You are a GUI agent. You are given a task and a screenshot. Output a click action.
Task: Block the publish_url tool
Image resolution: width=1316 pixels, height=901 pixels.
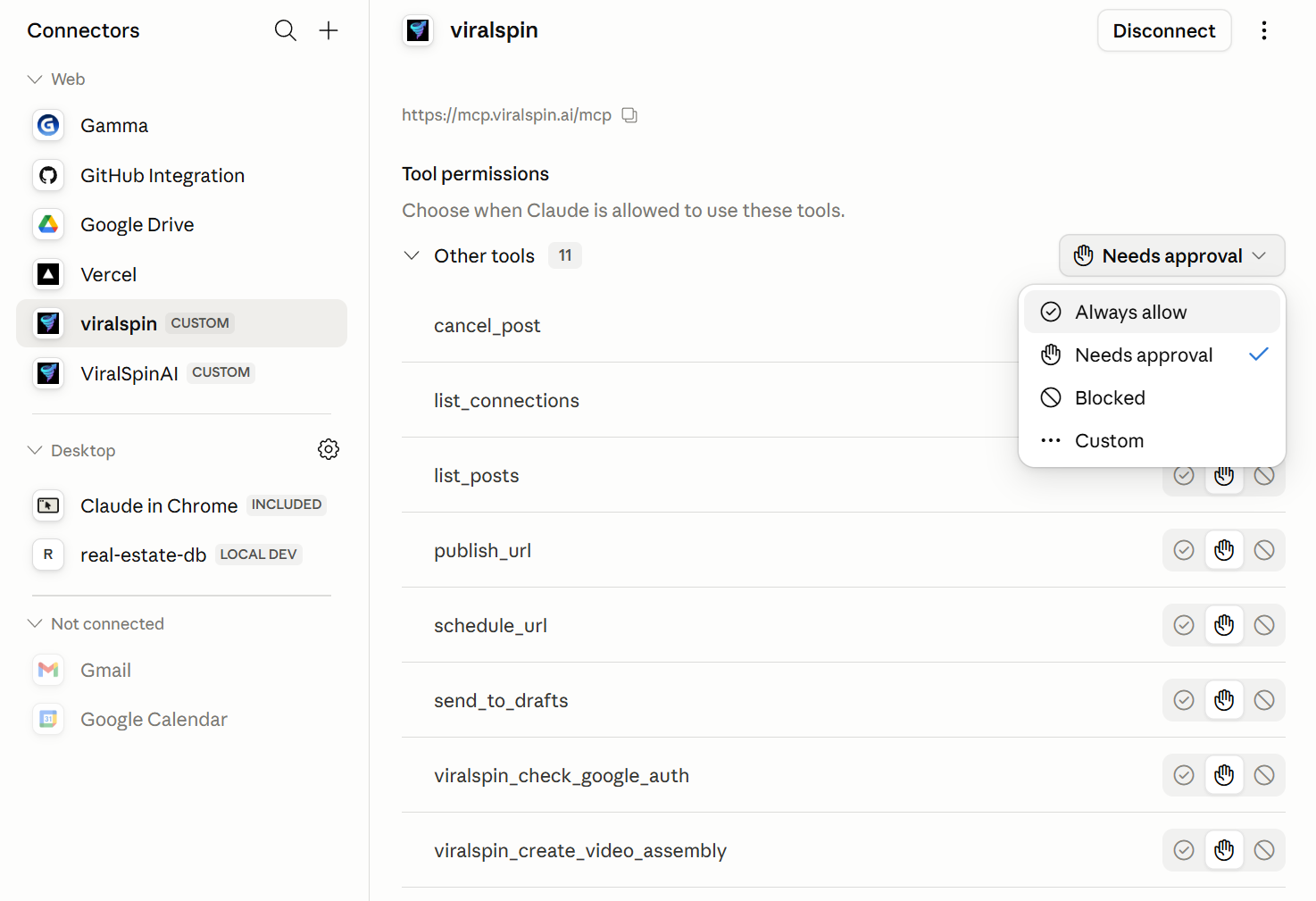point(1264,550)
